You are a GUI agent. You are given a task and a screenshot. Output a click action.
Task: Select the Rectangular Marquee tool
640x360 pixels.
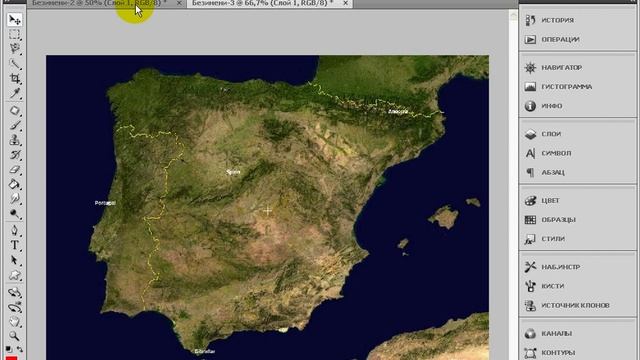click(15, 34)
